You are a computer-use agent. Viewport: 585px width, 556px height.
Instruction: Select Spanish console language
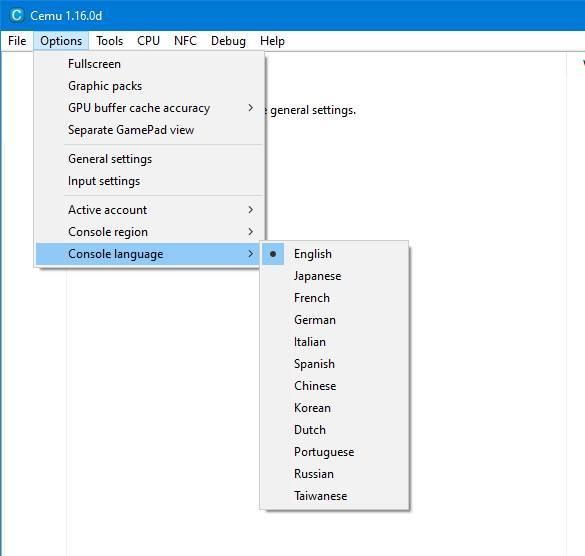click(x=335, y=364)
